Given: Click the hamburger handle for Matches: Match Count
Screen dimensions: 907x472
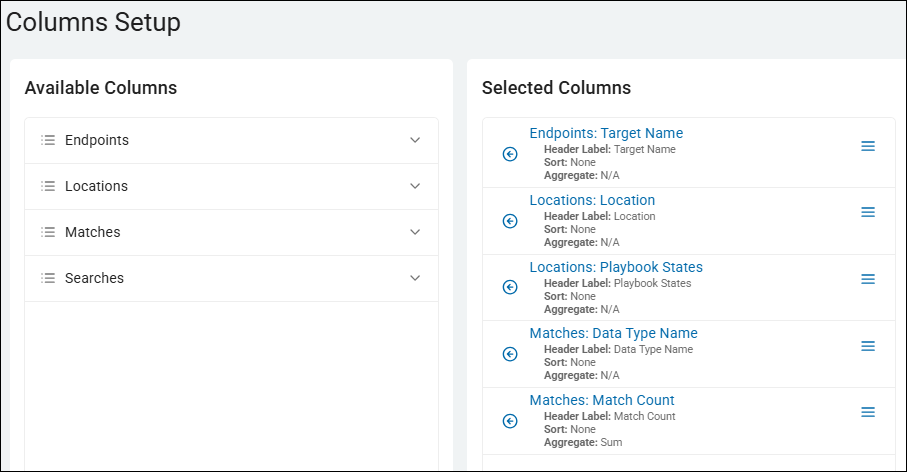Looking at the screenshot, I should (868, 412).
